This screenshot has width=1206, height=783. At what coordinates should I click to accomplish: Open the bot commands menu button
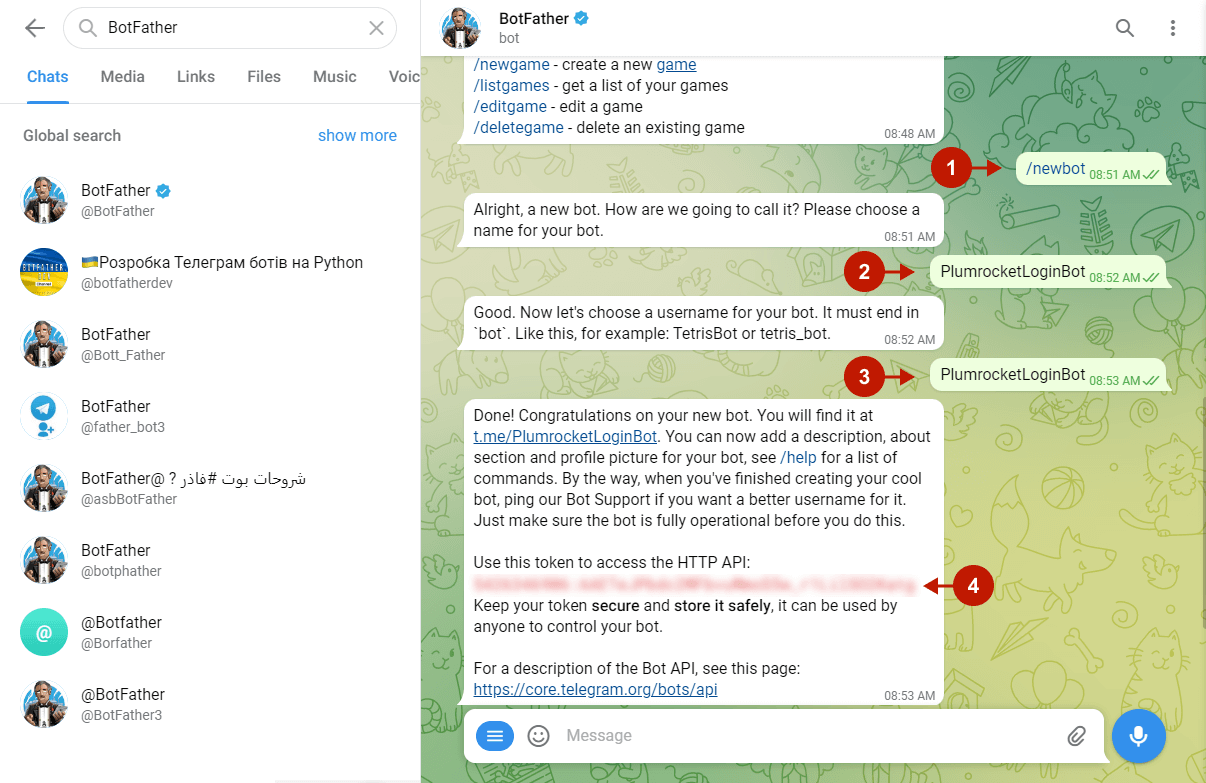[x=494, y=736]
